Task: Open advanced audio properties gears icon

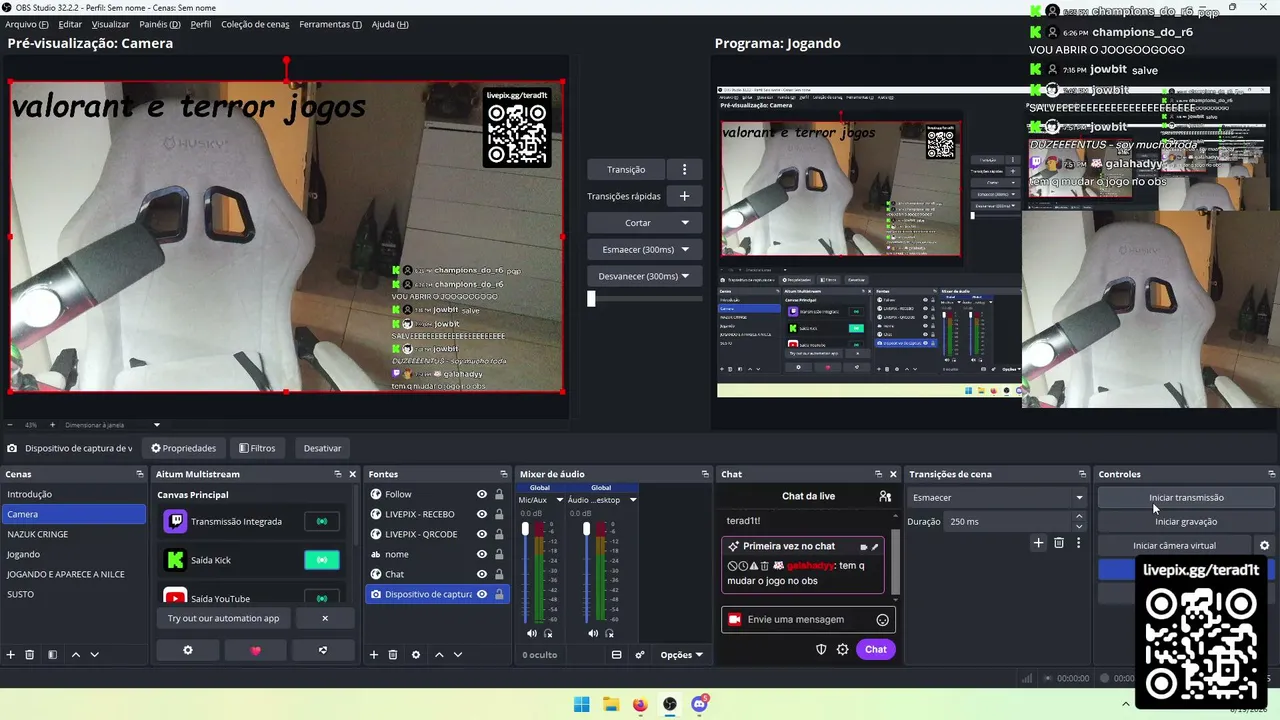Action: click(x=638, y=655)
